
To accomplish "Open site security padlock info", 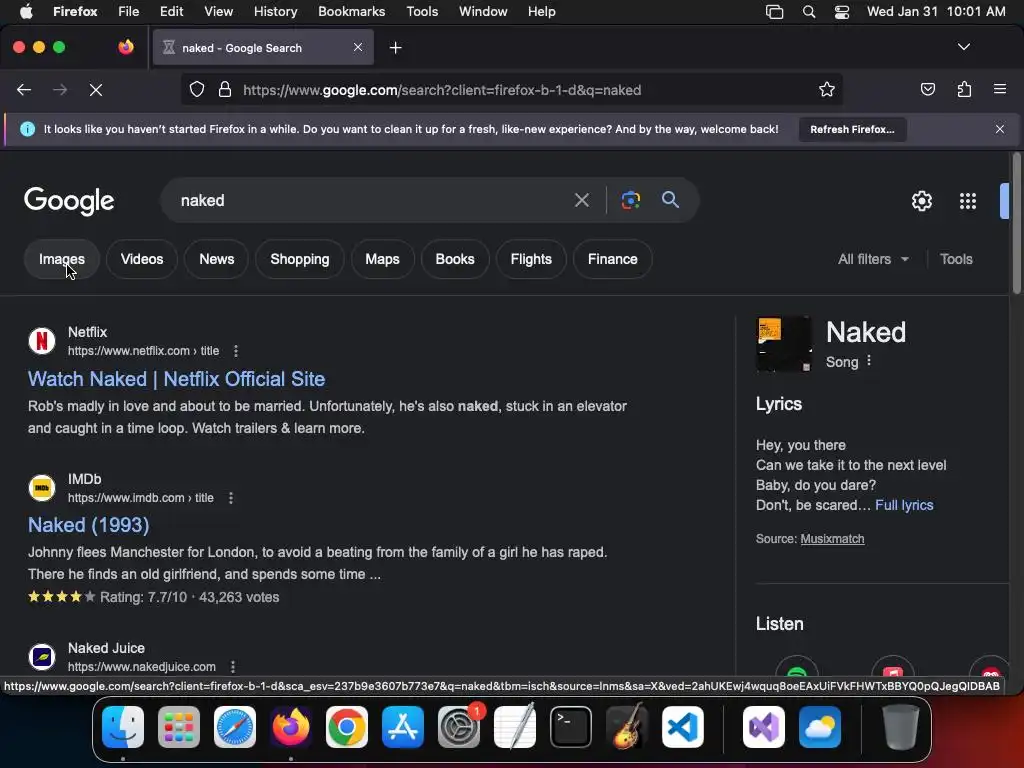I will tap(225, 89).
